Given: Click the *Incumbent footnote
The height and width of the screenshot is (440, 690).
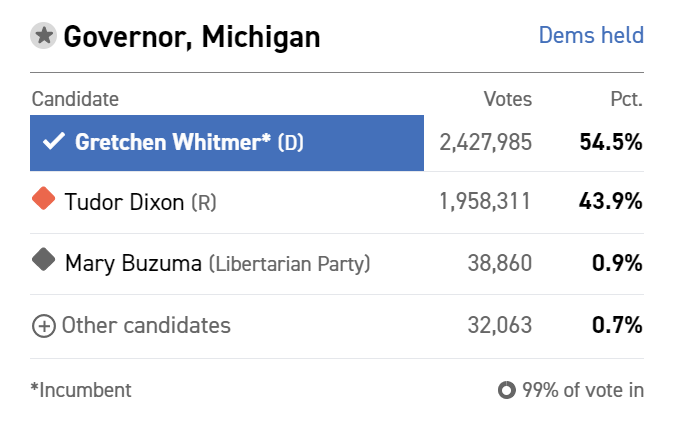Looking at the screenshot, I should coord(81,390).
